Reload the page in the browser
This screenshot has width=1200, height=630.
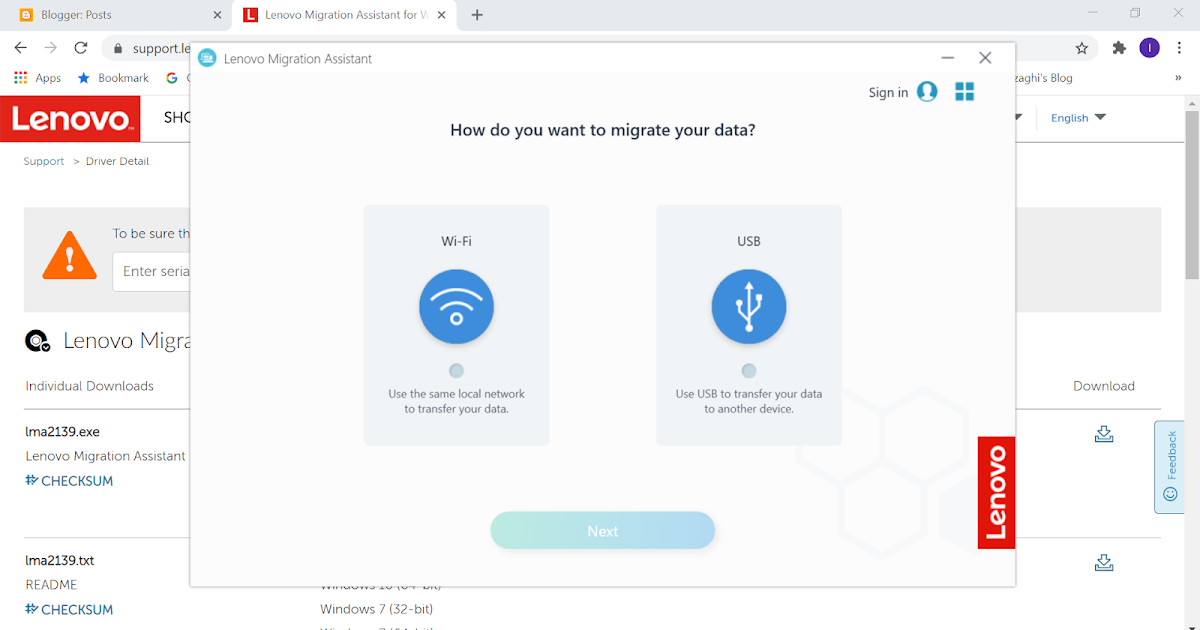pyautogui.click(x=81, y=48)
